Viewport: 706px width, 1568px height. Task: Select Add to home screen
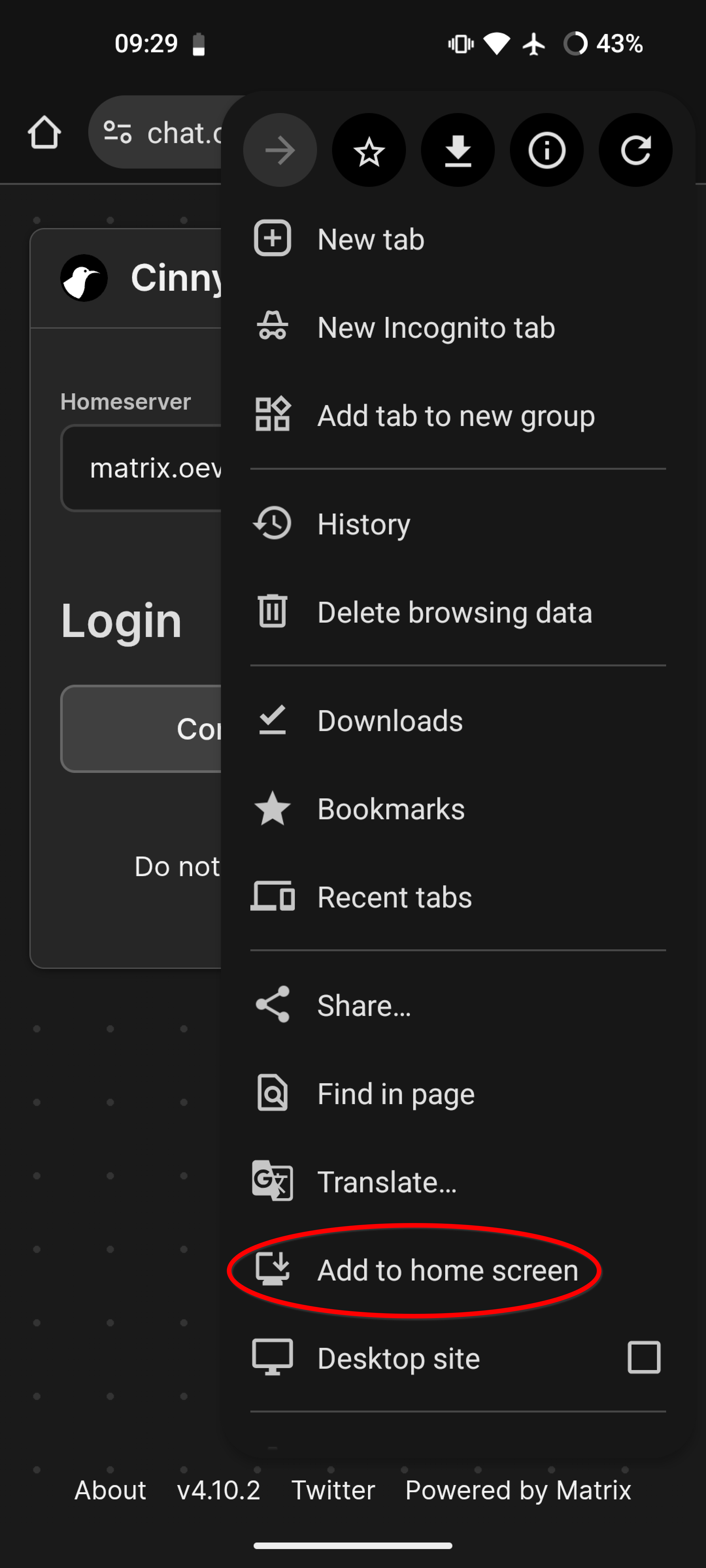point(447,1270)
